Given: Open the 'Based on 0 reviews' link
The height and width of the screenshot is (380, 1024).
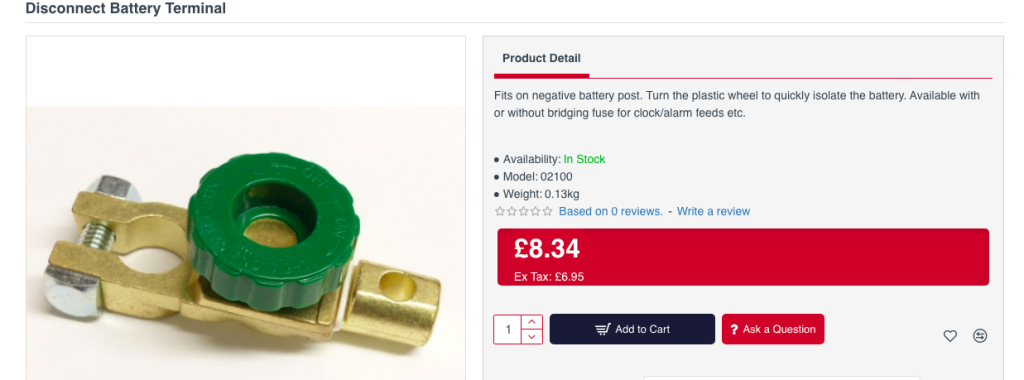Looking at the screenshot, I should (x=611, y=212).
